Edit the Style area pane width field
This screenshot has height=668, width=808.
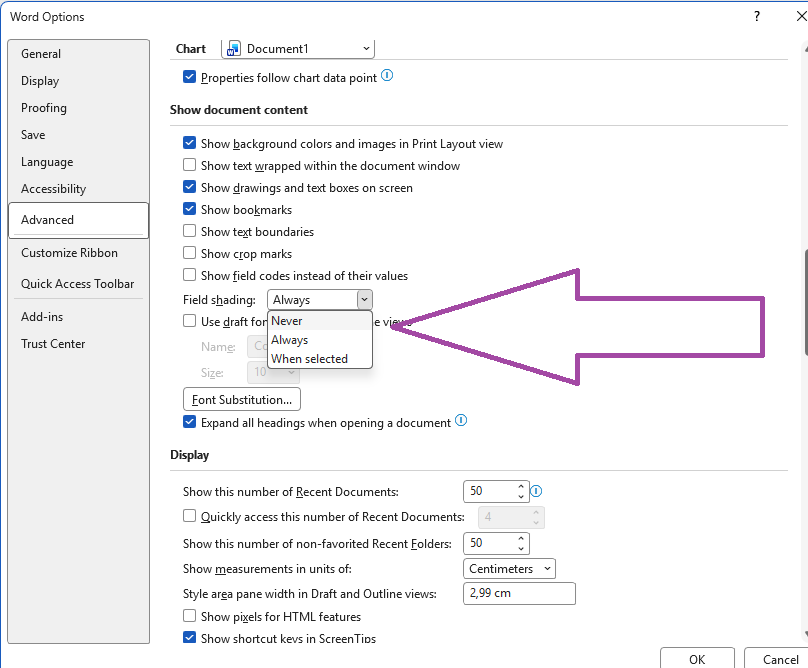pyautogui.click(x=519, y=593)
